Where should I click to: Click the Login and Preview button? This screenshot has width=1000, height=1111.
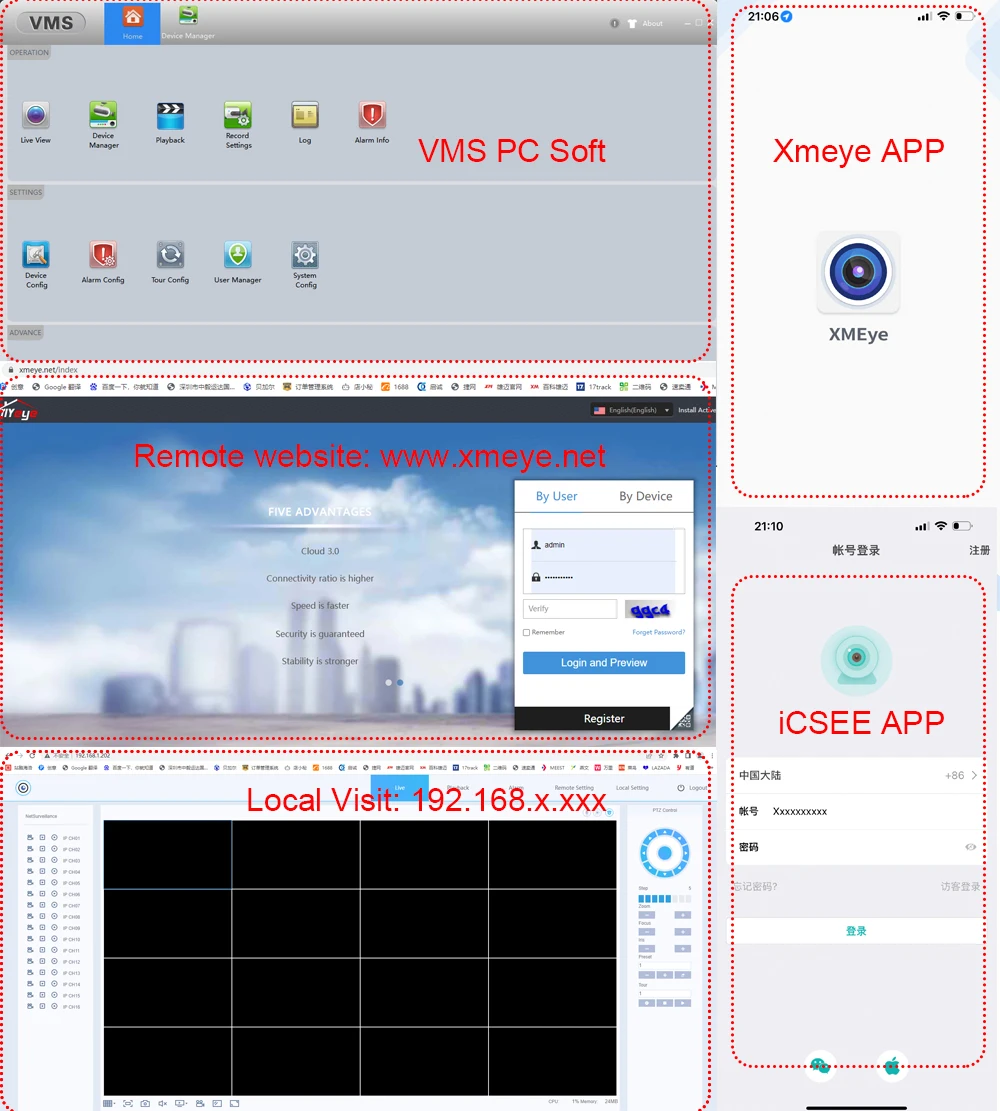(x=603, y=663)
